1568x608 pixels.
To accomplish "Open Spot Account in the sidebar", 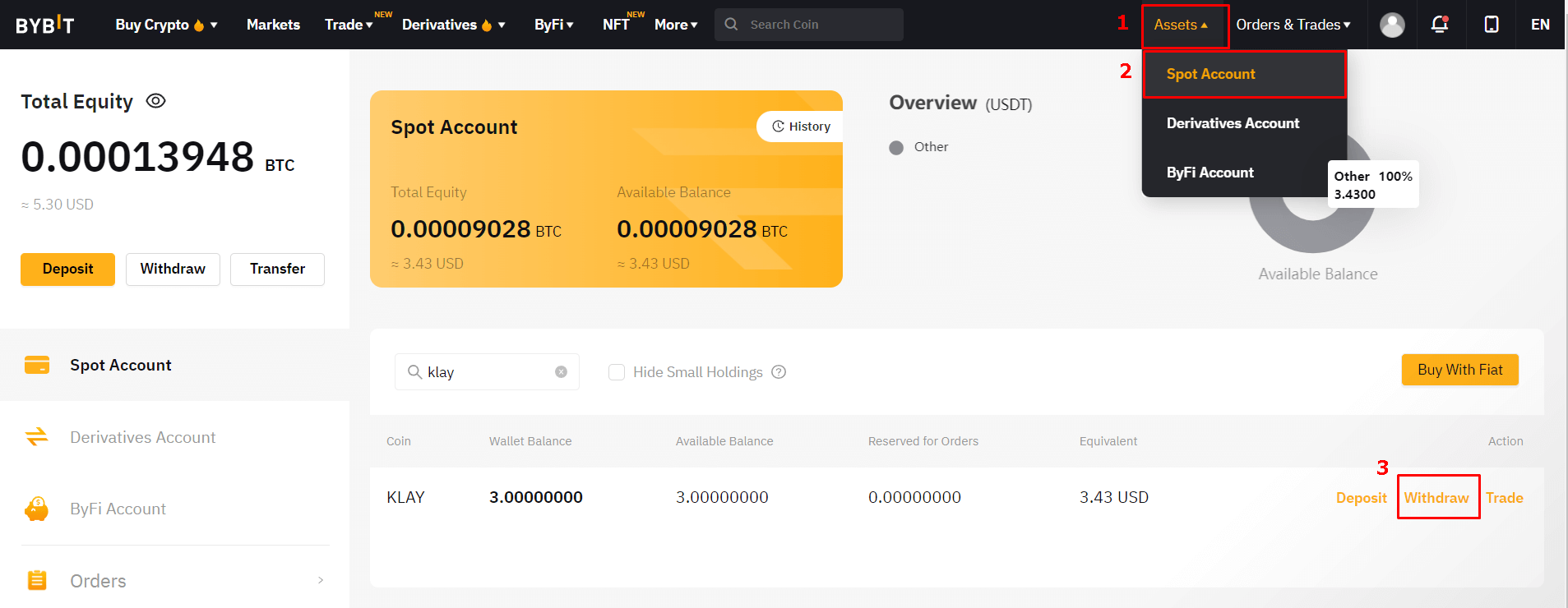I will (174, 365).
